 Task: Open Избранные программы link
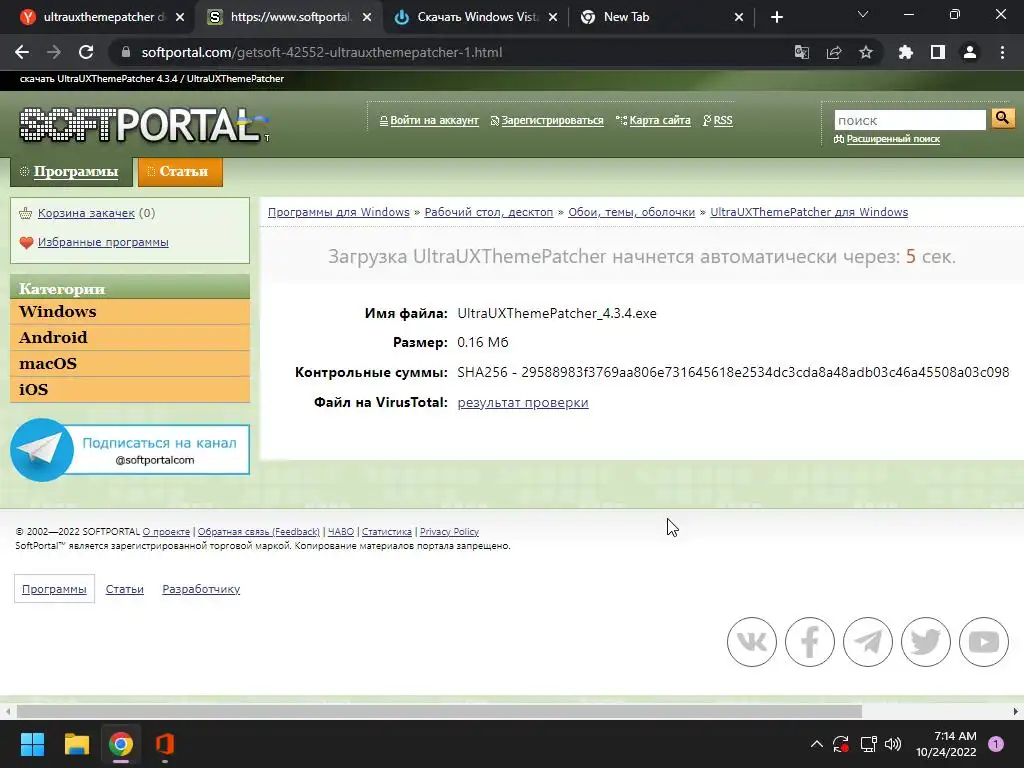pos(103,242)
